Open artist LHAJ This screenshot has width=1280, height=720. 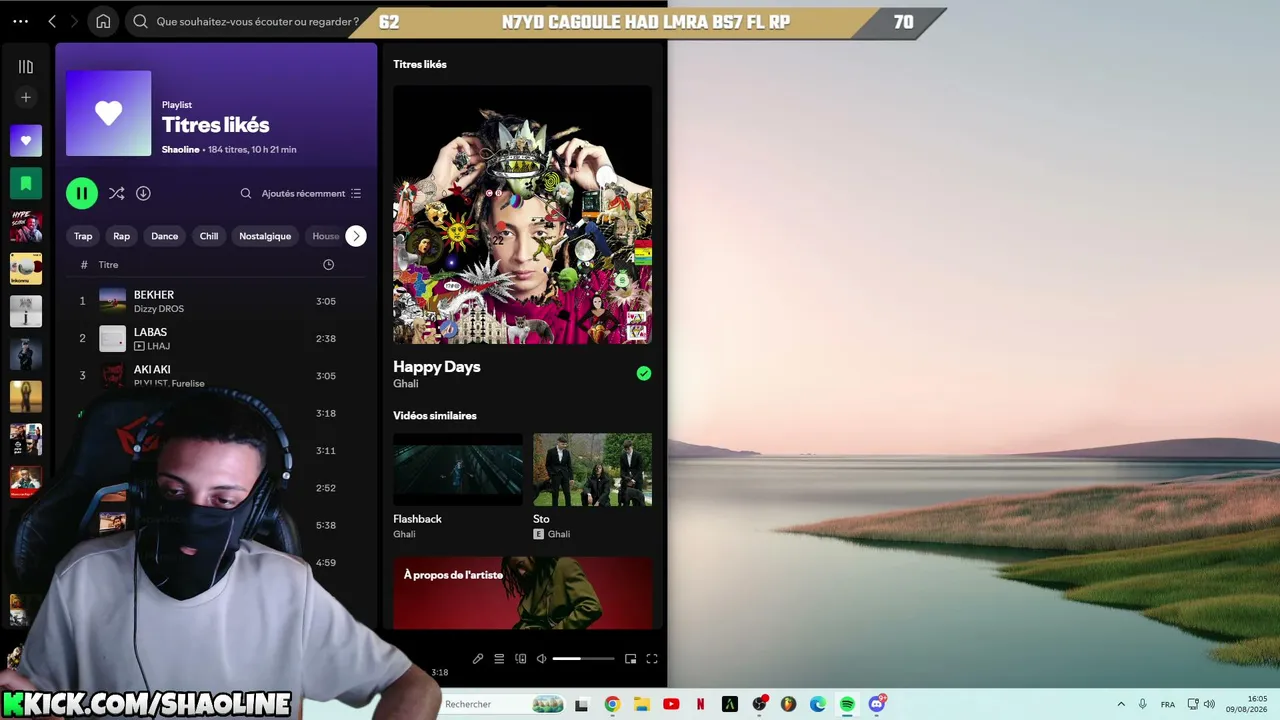pos(158,346)
